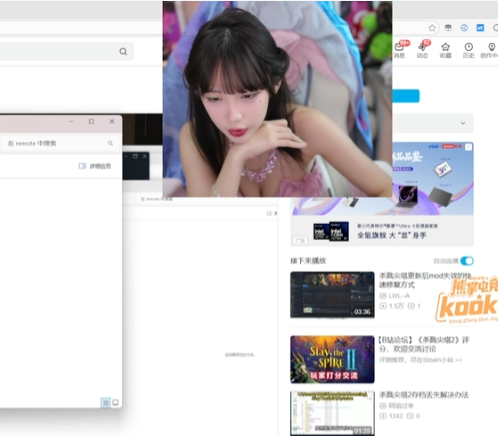
Task: Open the blue square browser extension icon
Action: pyautogui.click(x=480, y=28)
